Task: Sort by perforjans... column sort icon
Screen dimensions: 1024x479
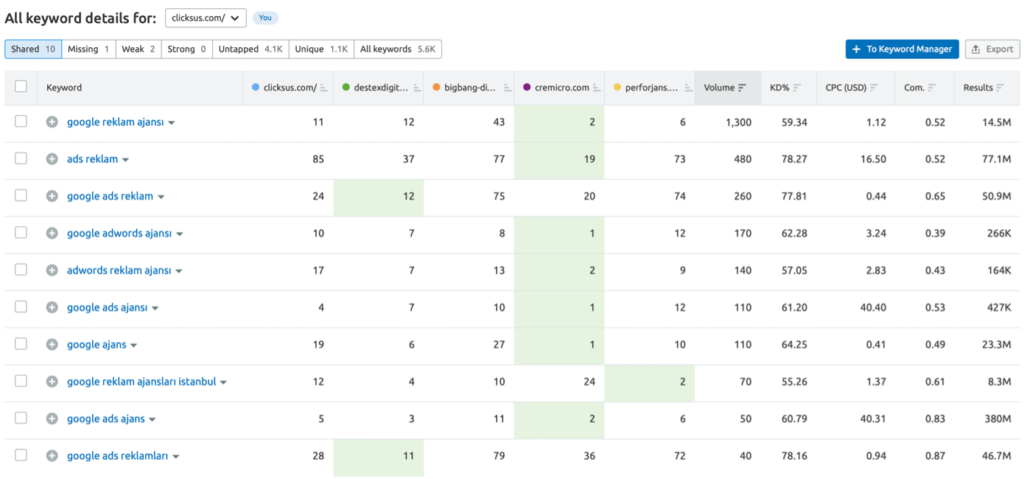Action: click(688, 88)
